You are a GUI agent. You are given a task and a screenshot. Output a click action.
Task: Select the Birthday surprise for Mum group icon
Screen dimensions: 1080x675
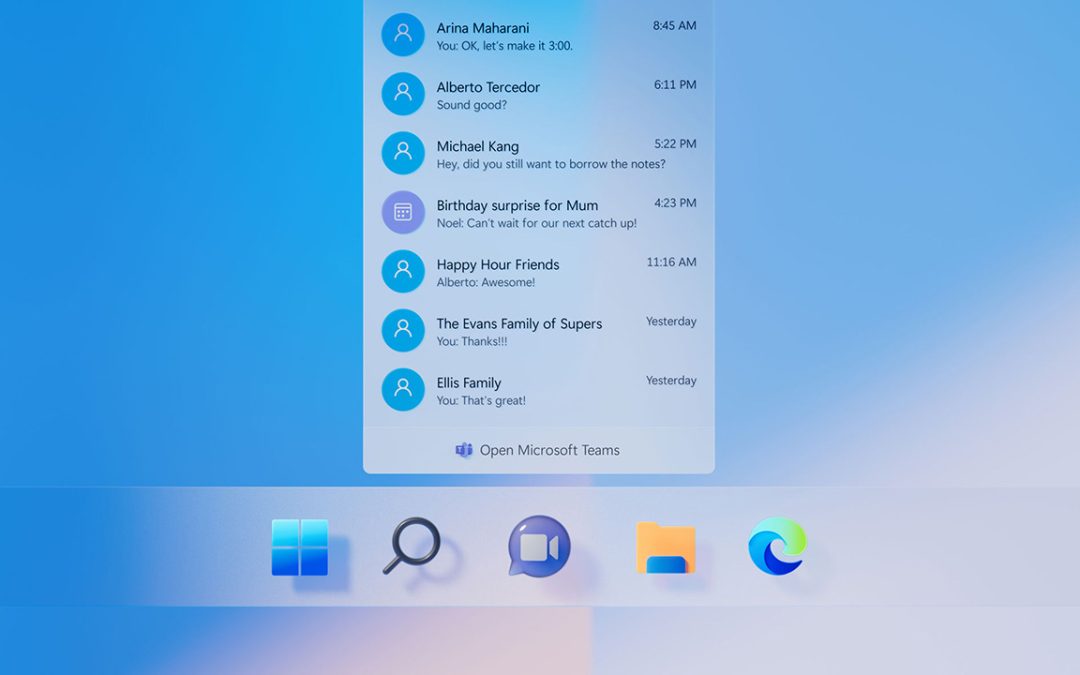(x=403, y=212)
